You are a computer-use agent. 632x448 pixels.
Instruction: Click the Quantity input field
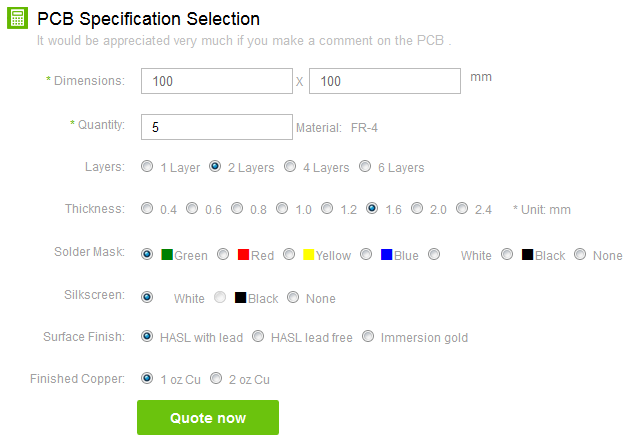click(216, 127)
